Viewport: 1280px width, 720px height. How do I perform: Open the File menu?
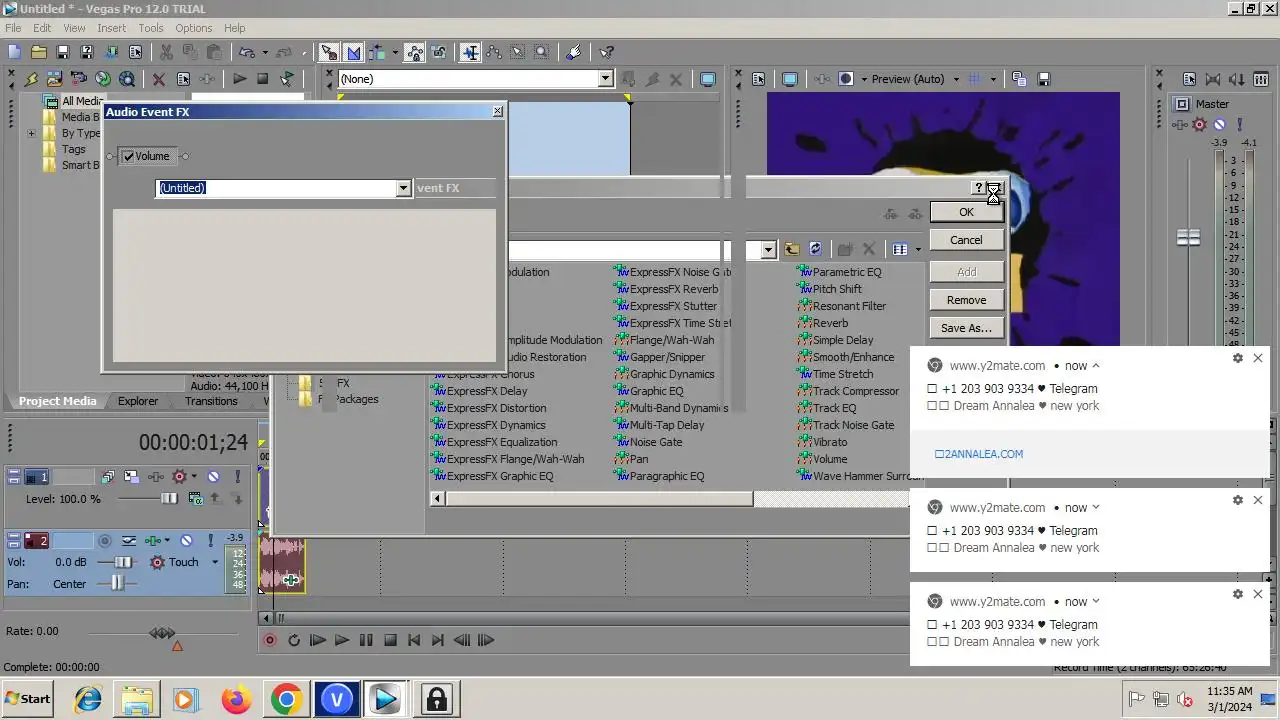tap(13, 28)
